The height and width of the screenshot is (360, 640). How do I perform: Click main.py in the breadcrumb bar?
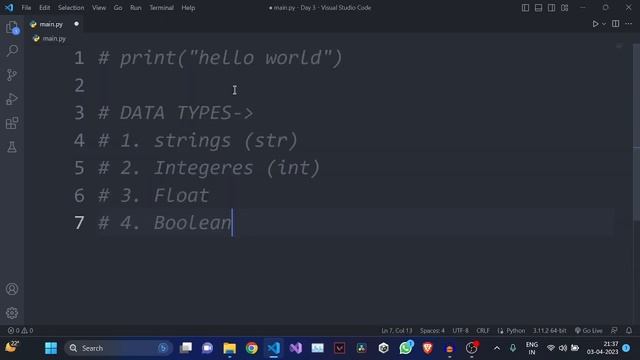[x=54, y=39]
